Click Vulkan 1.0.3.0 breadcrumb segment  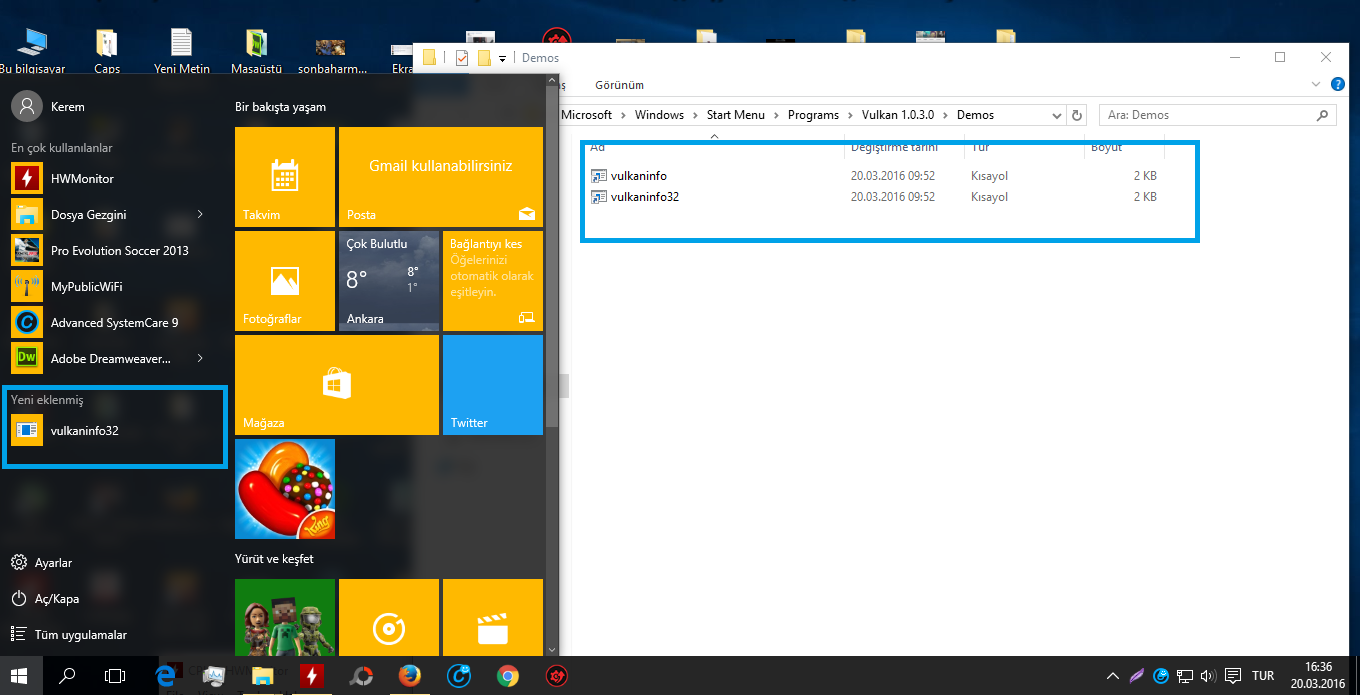898,115
